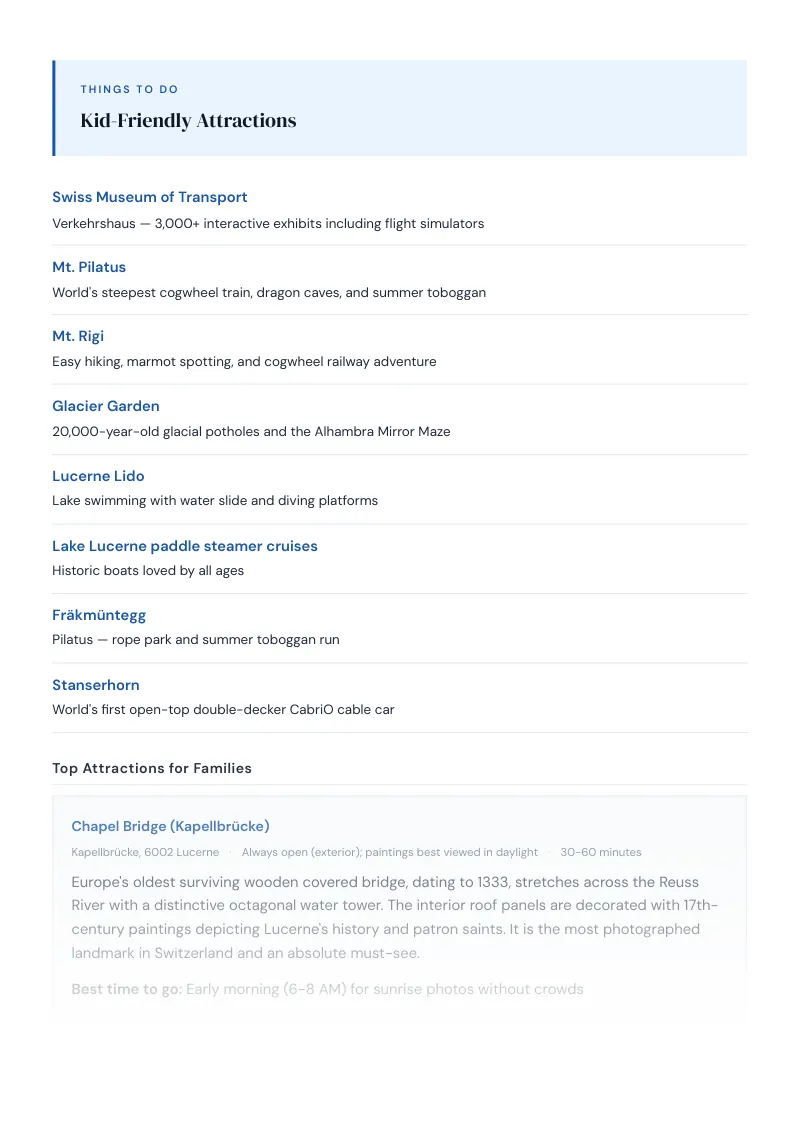Click the 30-60 minutes duration label
The width and height of the screenshot is (800, 1132).
pyautogui.click(x=601, y=853)
